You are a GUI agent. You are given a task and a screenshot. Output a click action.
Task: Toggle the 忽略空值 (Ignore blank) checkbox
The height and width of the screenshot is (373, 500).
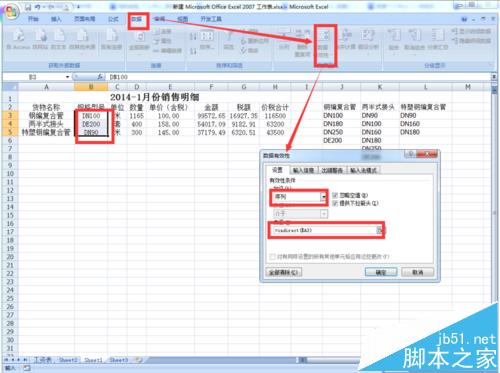[x=335, y=195]
